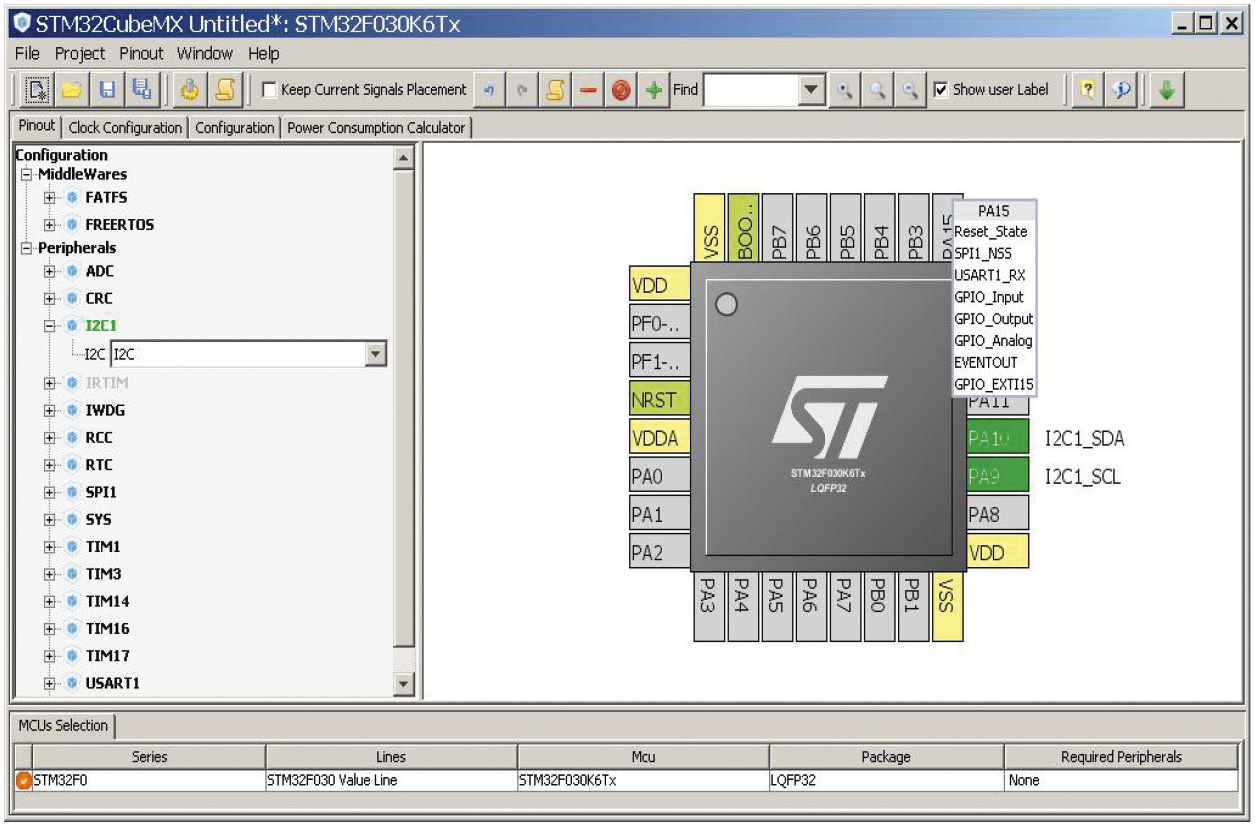Image resolution: width=1255 pixels, height=826 pixels.
Task: Select the MCUs Selection tab
Action: click(62, 726)
